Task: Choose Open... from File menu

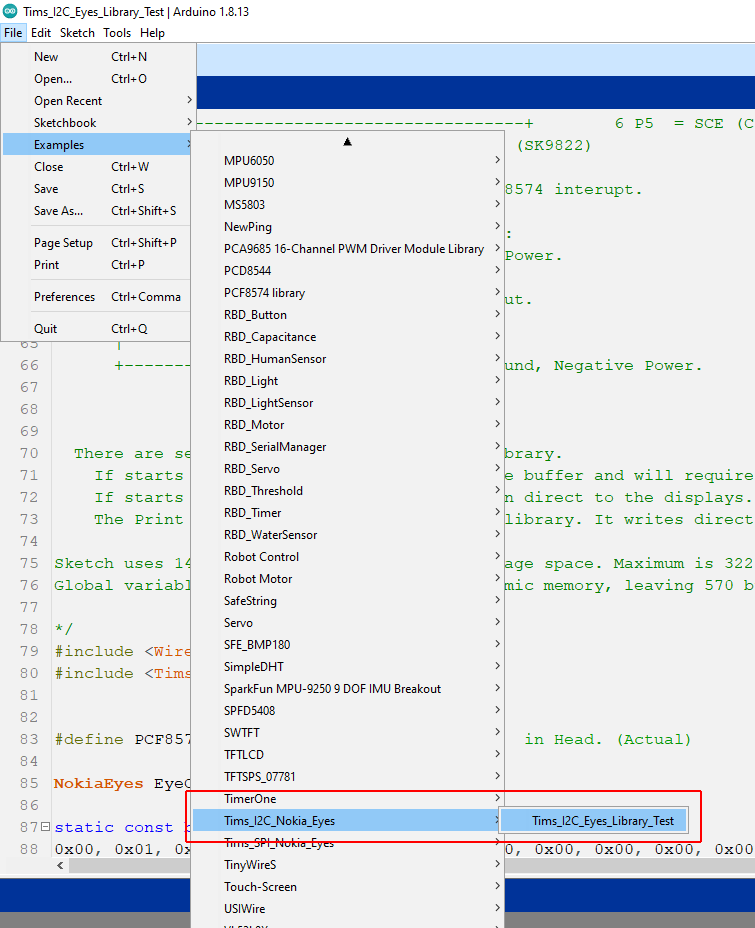Action: coord(98,79)
